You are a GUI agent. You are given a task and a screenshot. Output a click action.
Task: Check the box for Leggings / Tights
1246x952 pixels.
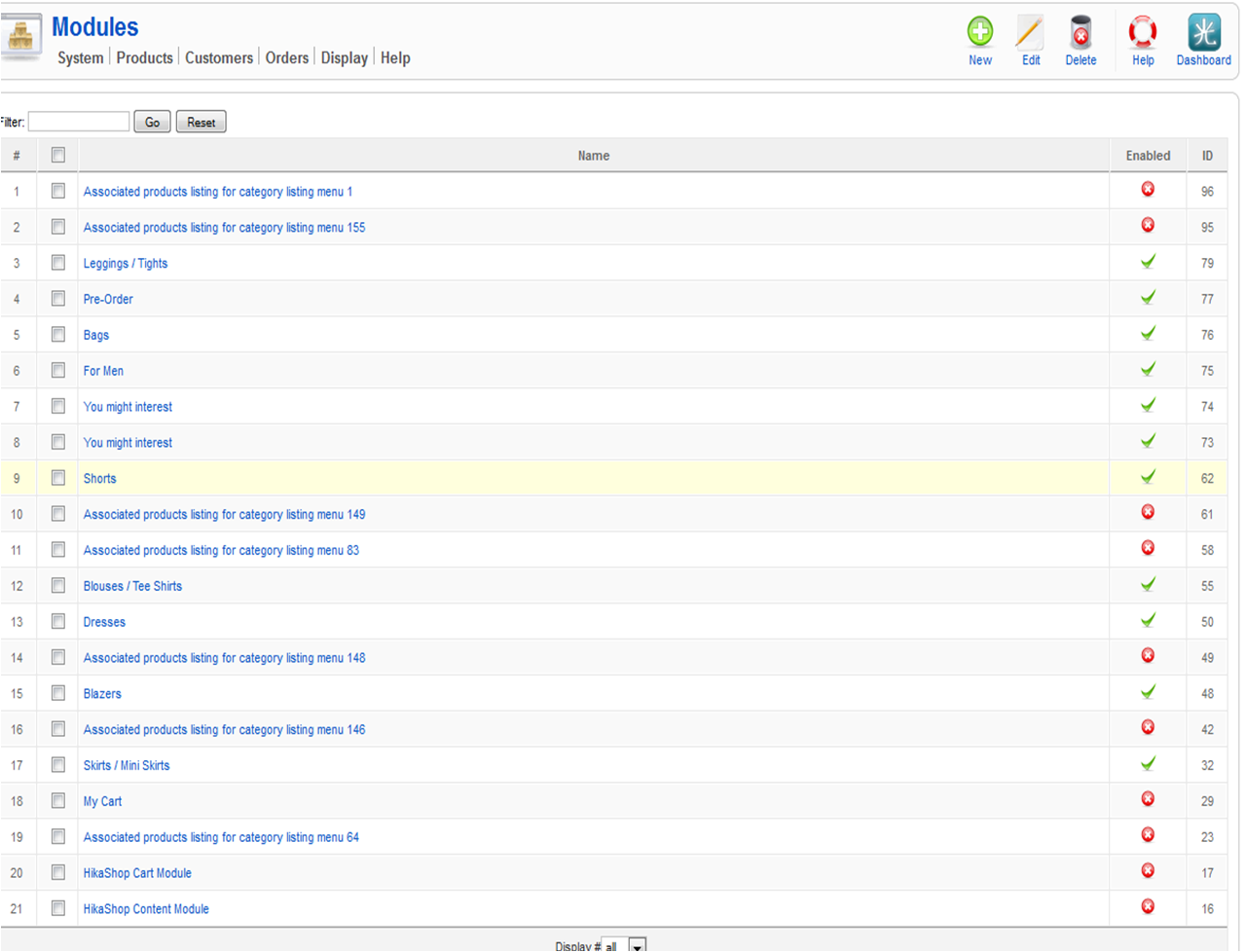pyautogui.click(x=58, y=263)
